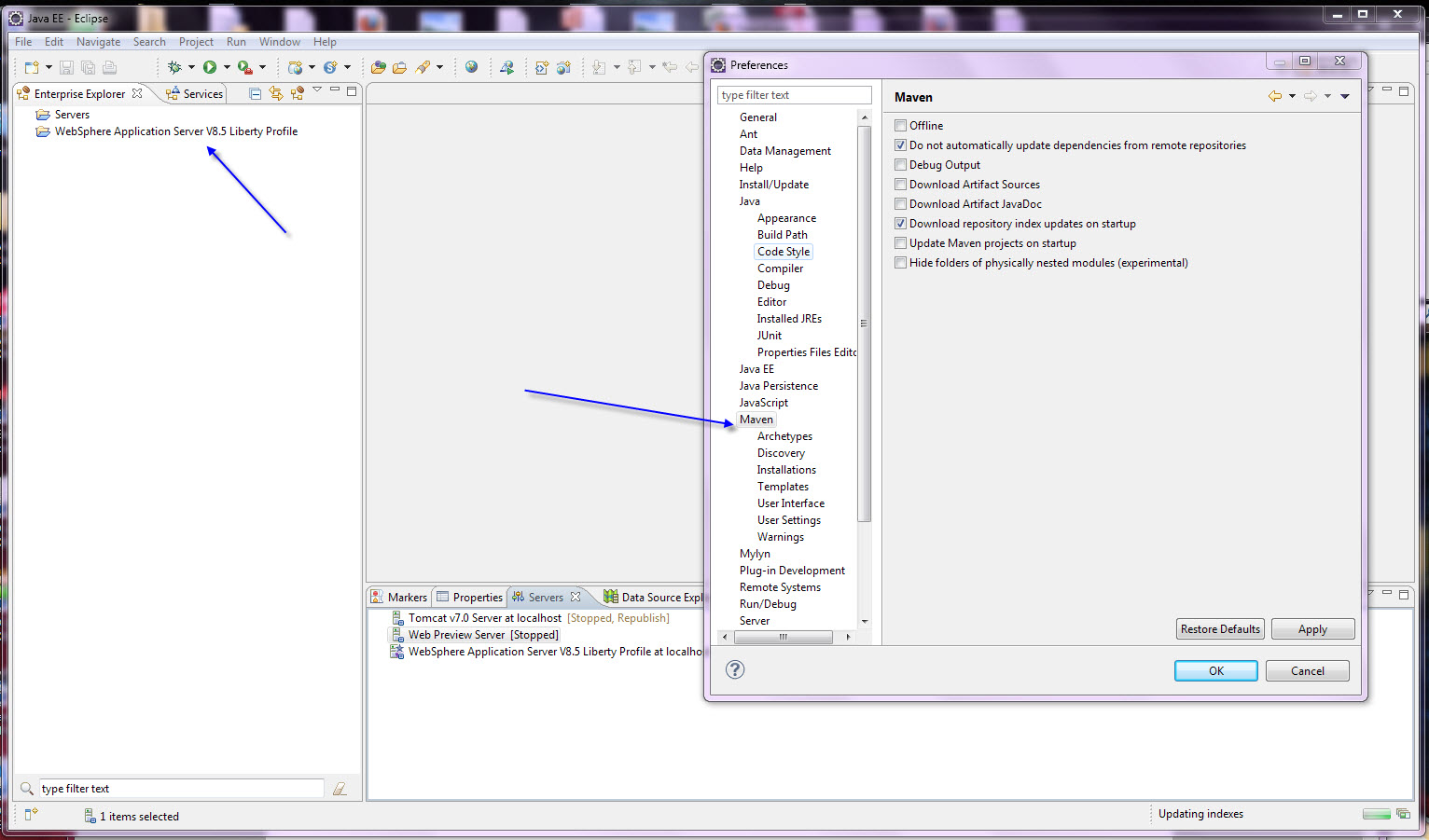Click the Preferences help question mark
Screen dimensions: 1429x840
click(x=735, y=669)
